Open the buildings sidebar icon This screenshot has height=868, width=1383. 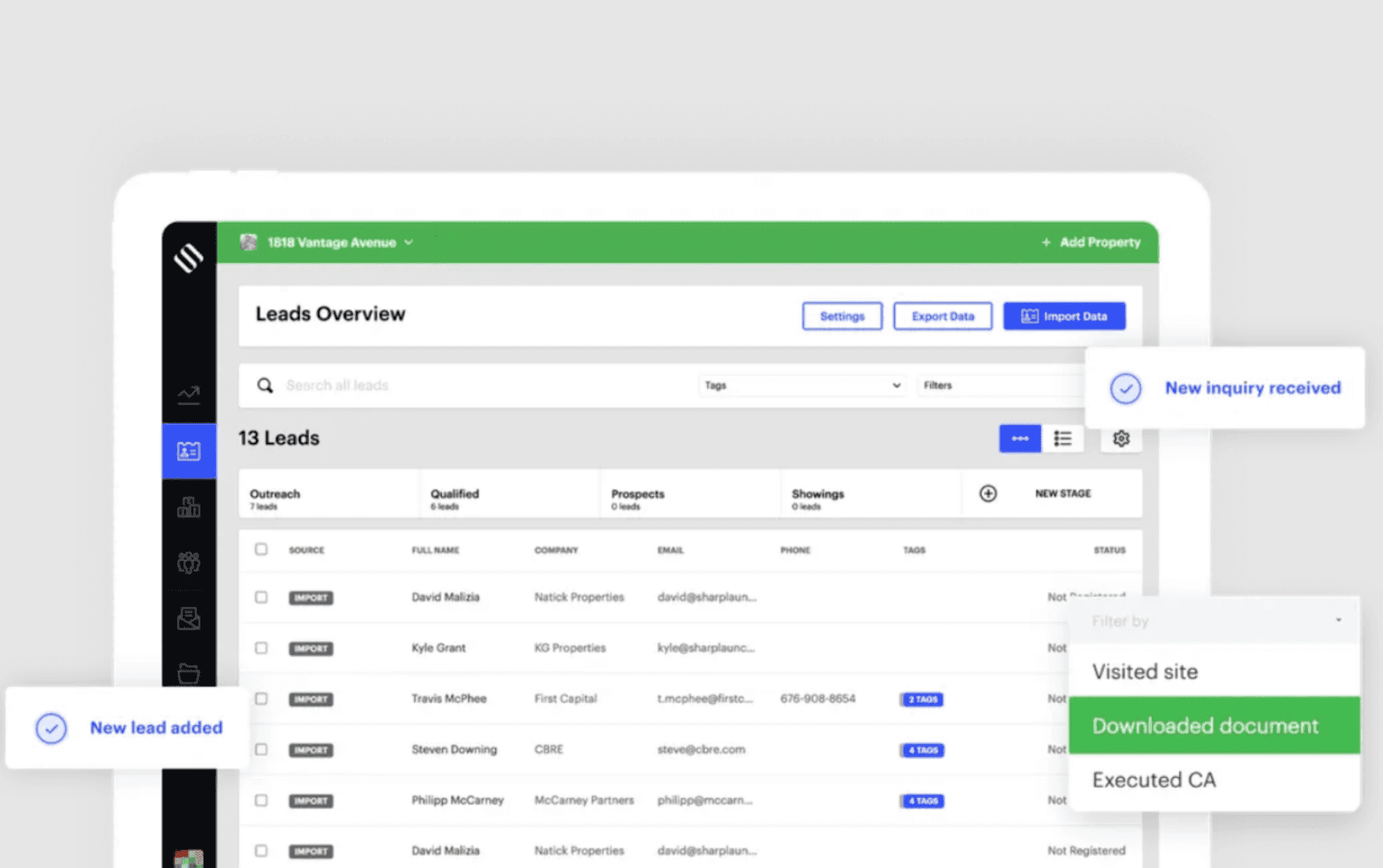(188, 507)
